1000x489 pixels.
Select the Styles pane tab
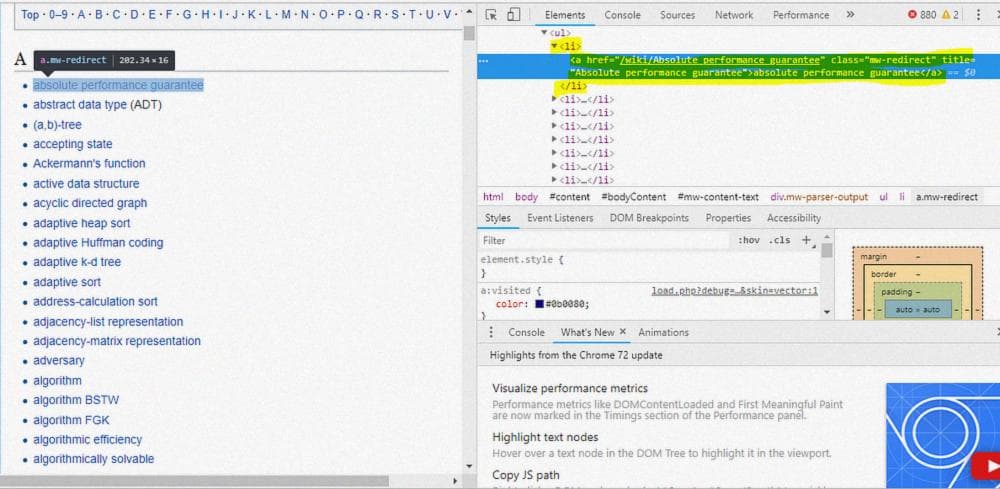click(x=497, y=218)
